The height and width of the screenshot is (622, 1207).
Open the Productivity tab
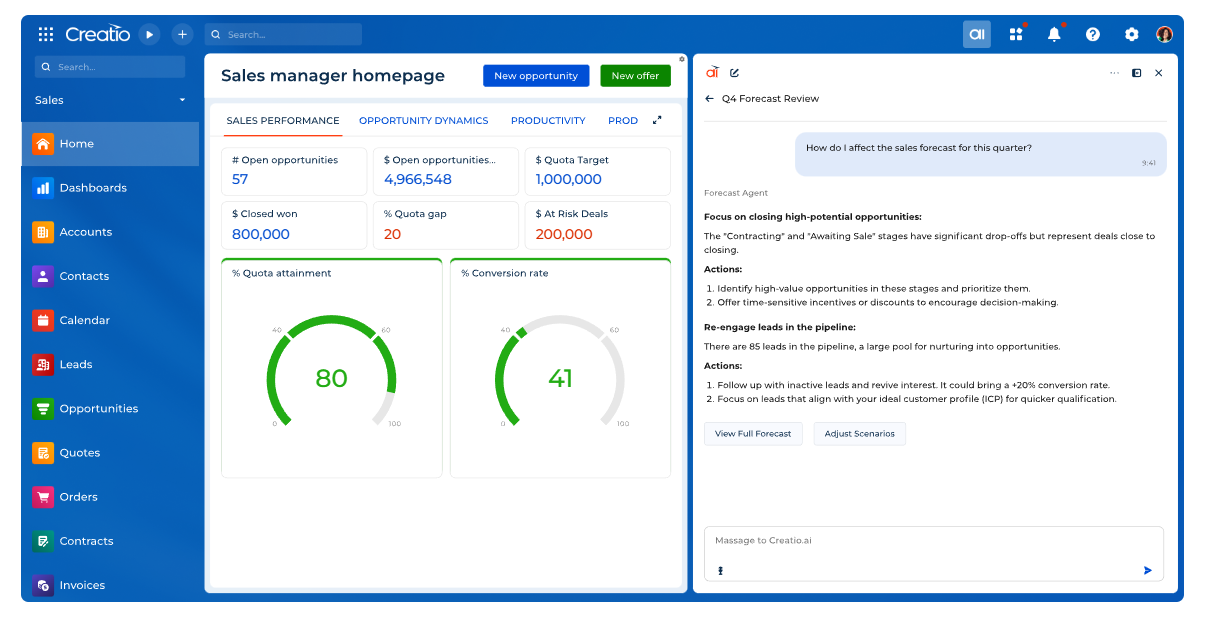coord(548,120)
